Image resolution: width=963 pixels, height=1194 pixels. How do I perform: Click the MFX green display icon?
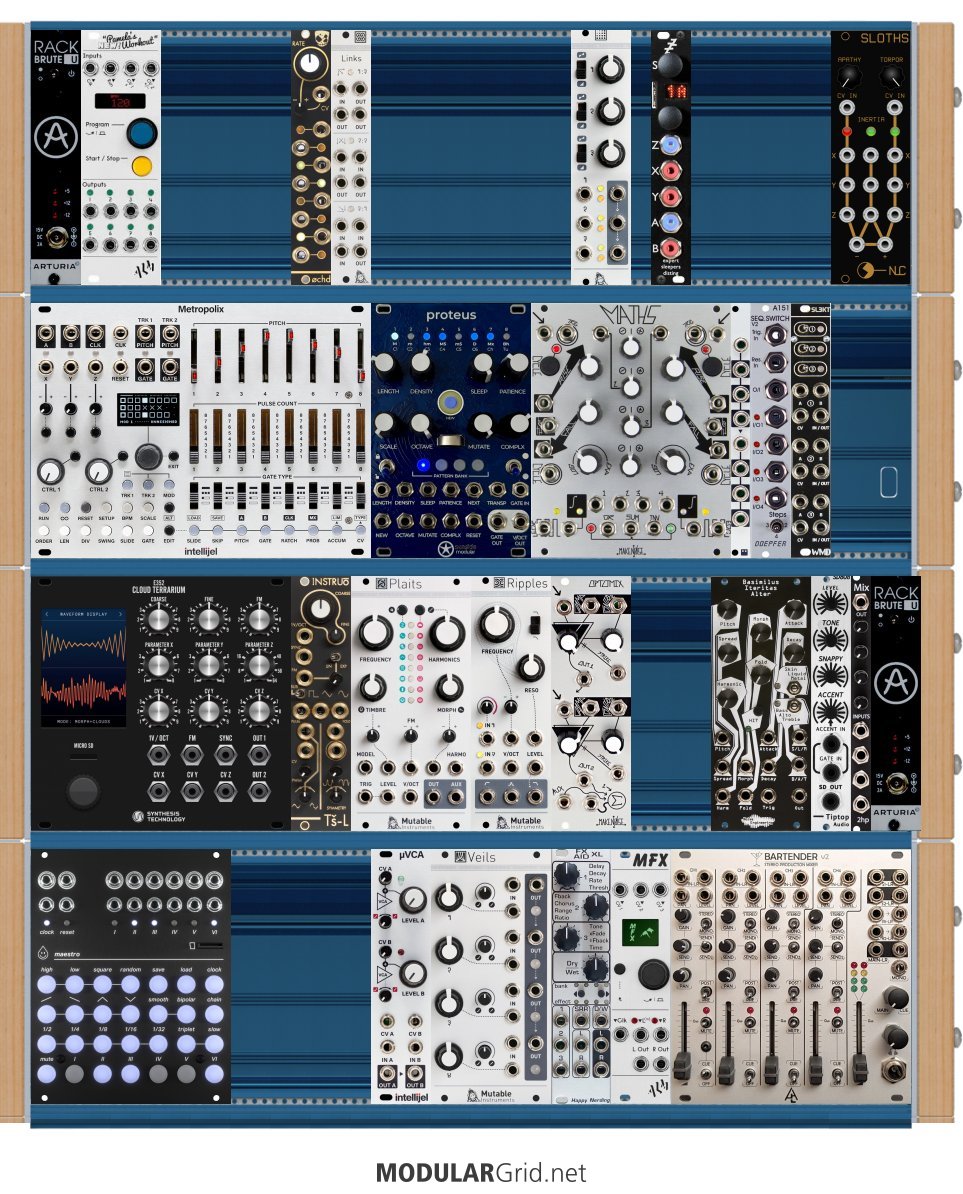(x=639, y=932)
